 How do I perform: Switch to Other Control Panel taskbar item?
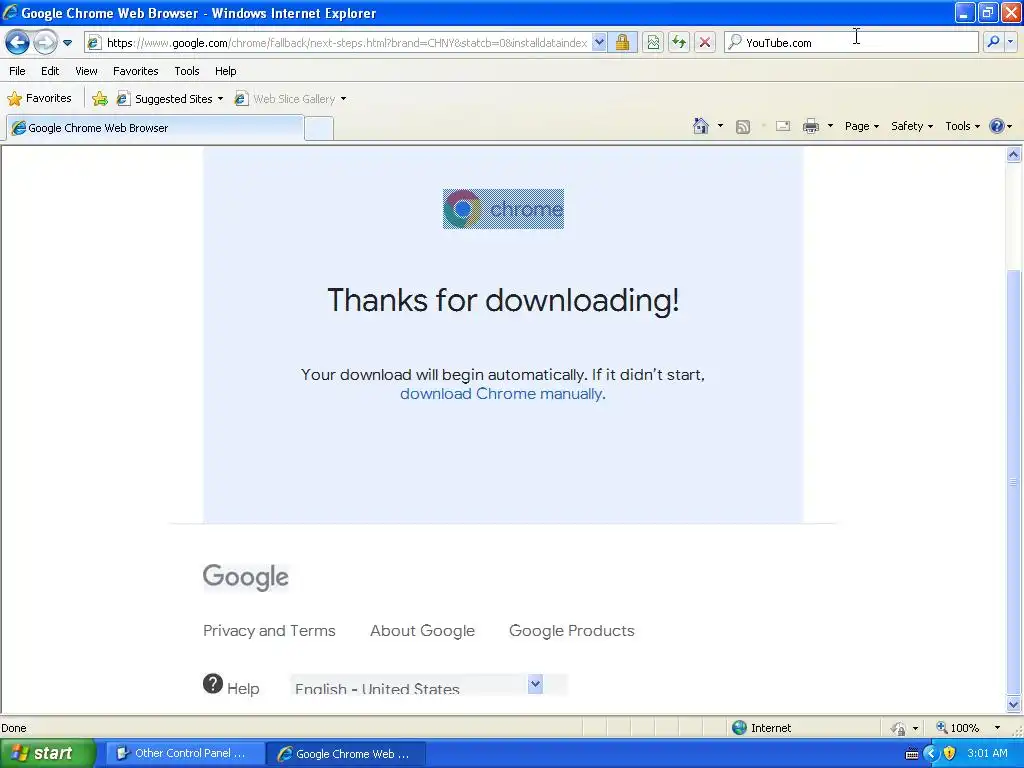[184, 754]
